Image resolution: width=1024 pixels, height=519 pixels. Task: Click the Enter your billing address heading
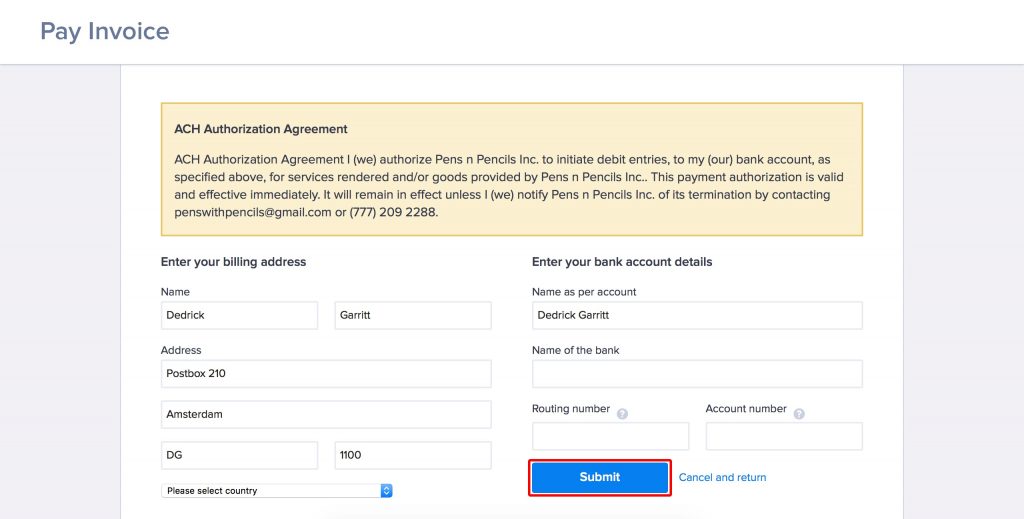tap(233, 262)
